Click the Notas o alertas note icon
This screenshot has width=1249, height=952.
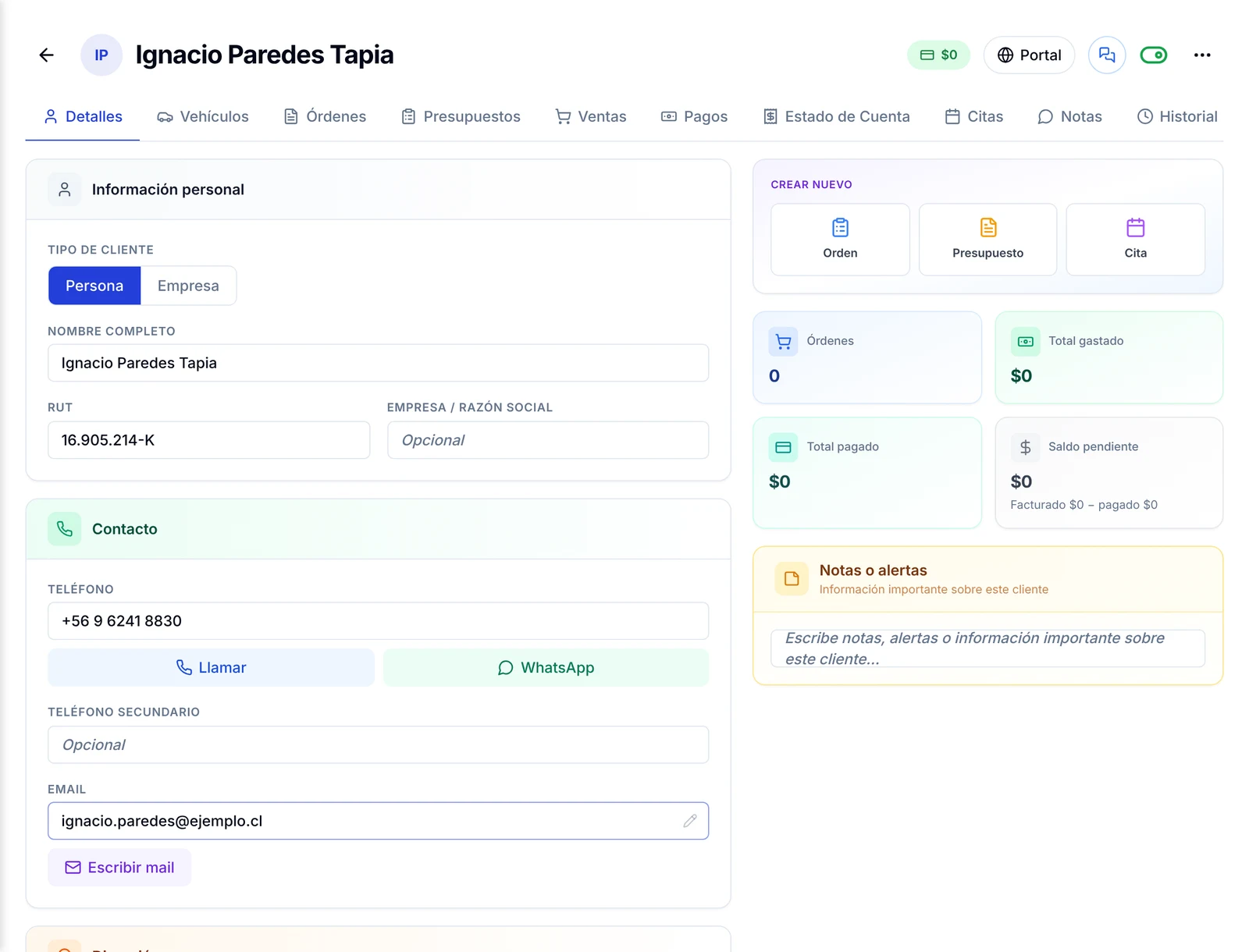coord(792,579)
